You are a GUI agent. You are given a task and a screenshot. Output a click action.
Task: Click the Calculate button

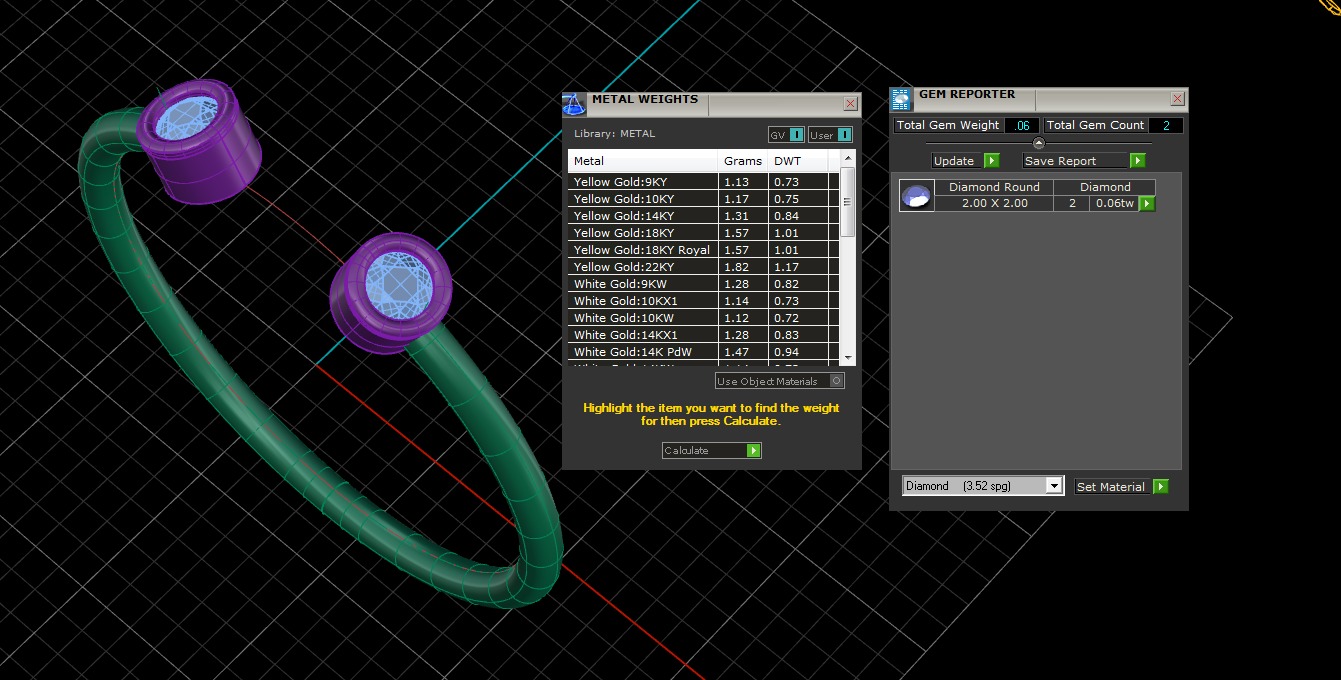tap(712, 451)
